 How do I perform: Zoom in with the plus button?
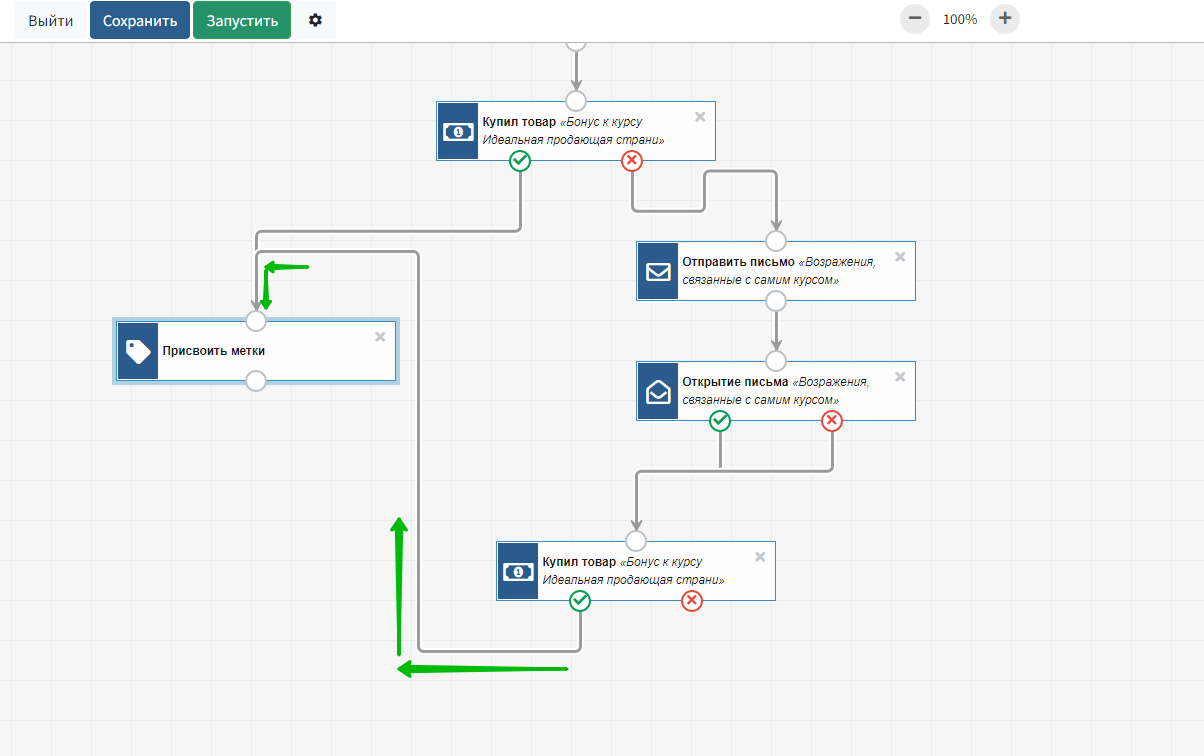pyautogui.click(x=1005, y=19)
